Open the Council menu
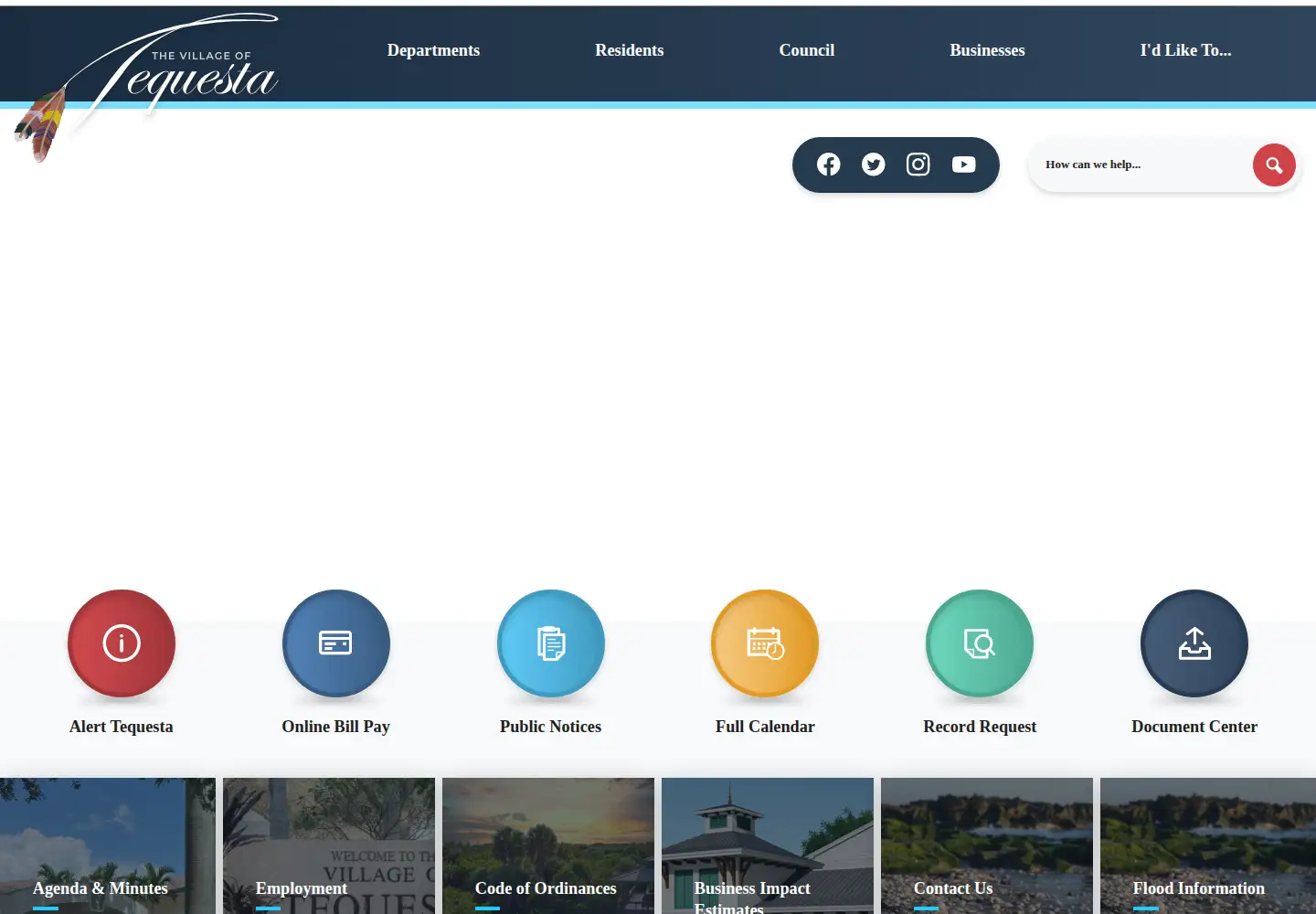Image resolution: width=1316 pixels, height=914 pixels. pyautogui.click(x=807, y=50)
